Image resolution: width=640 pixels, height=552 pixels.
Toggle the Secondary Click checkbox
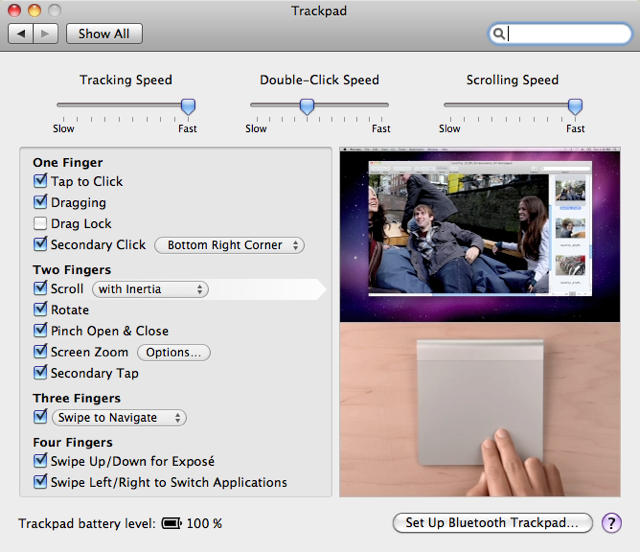(40, 244)
